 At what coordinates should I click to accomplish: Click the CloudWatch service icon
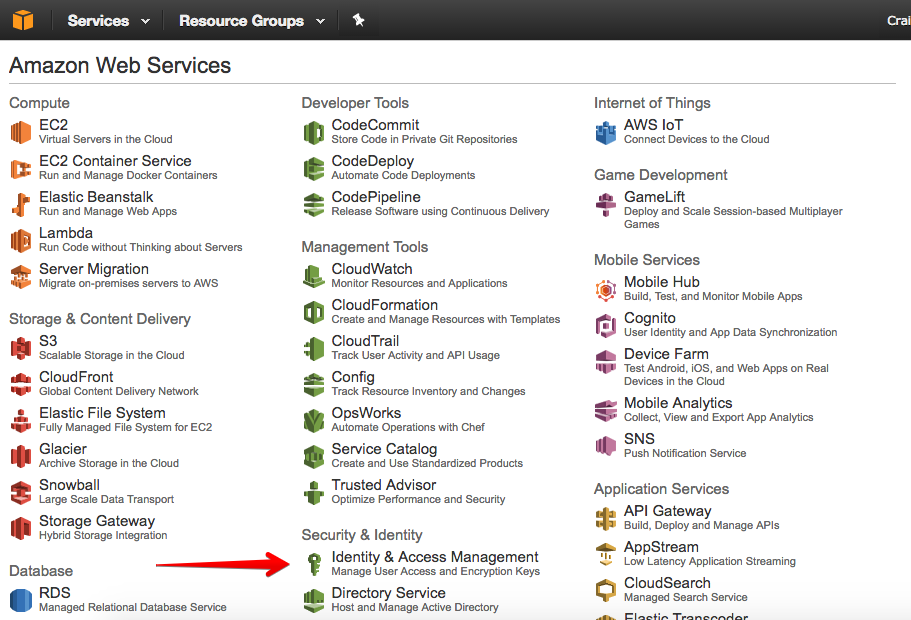(x=314, y=276)
